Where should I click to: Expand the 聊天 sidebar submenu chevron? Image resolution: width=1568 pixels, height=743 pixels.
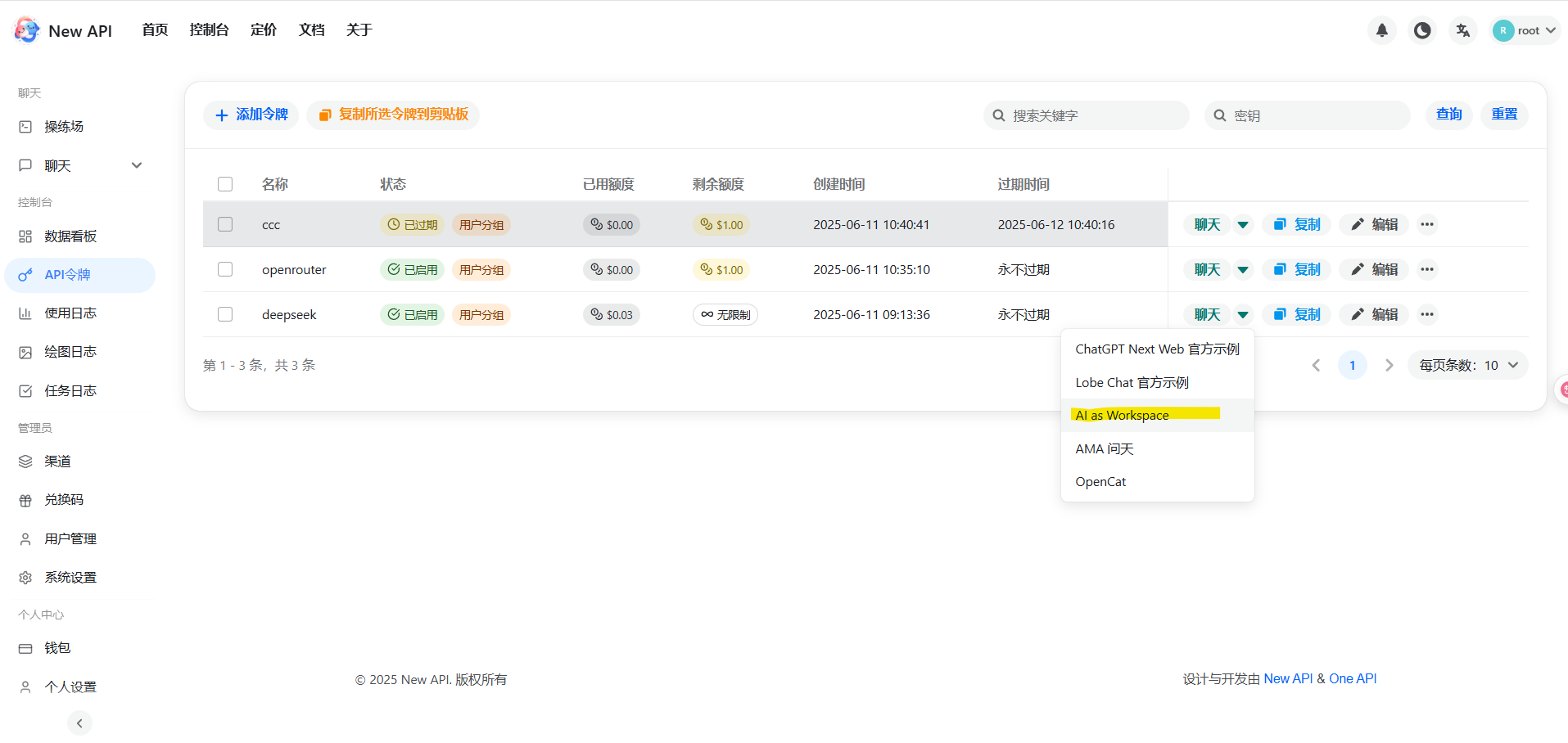(137, 165)
